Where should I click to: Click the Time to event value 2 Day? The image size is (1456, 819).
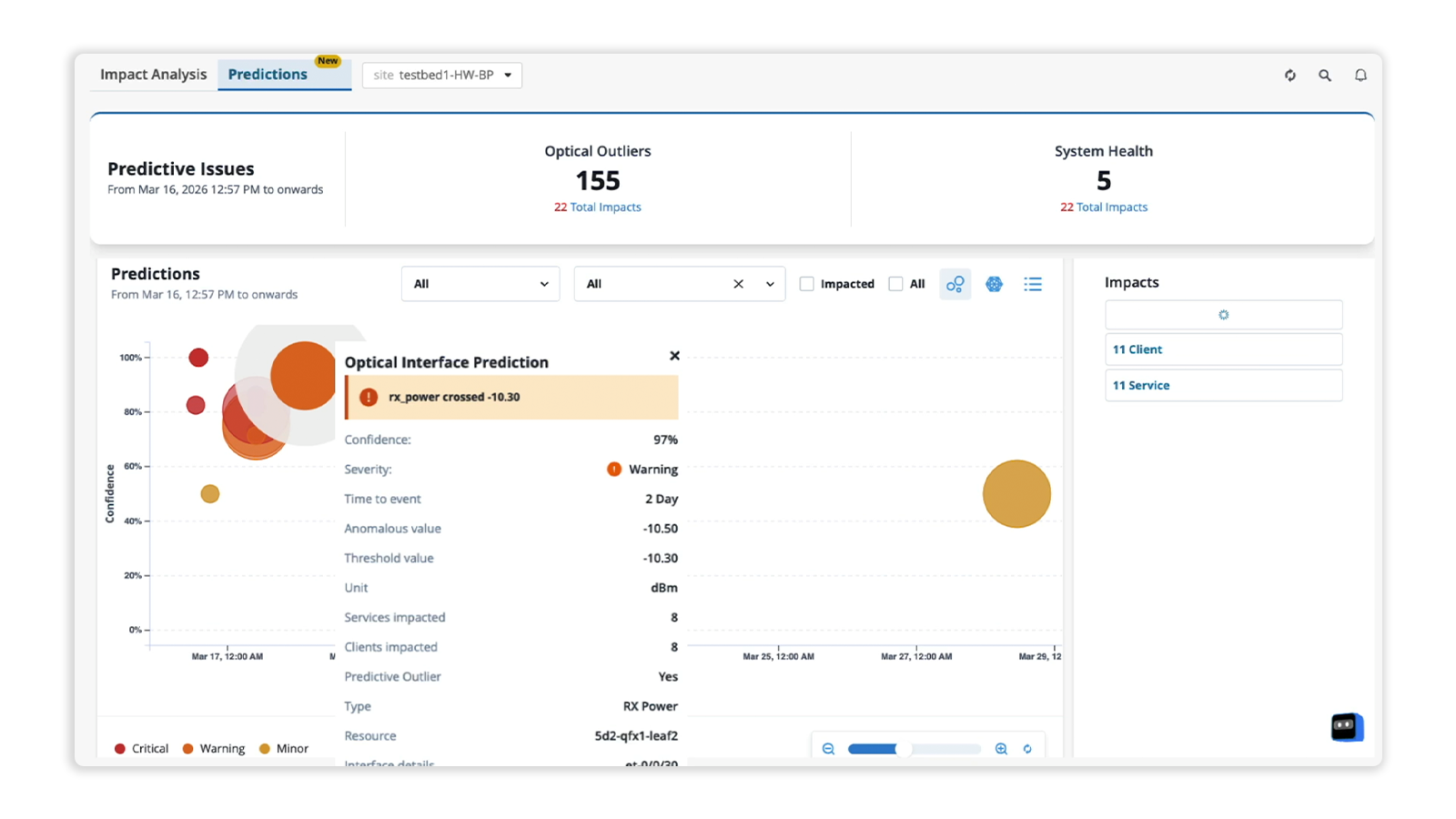(x=662, y=499)
